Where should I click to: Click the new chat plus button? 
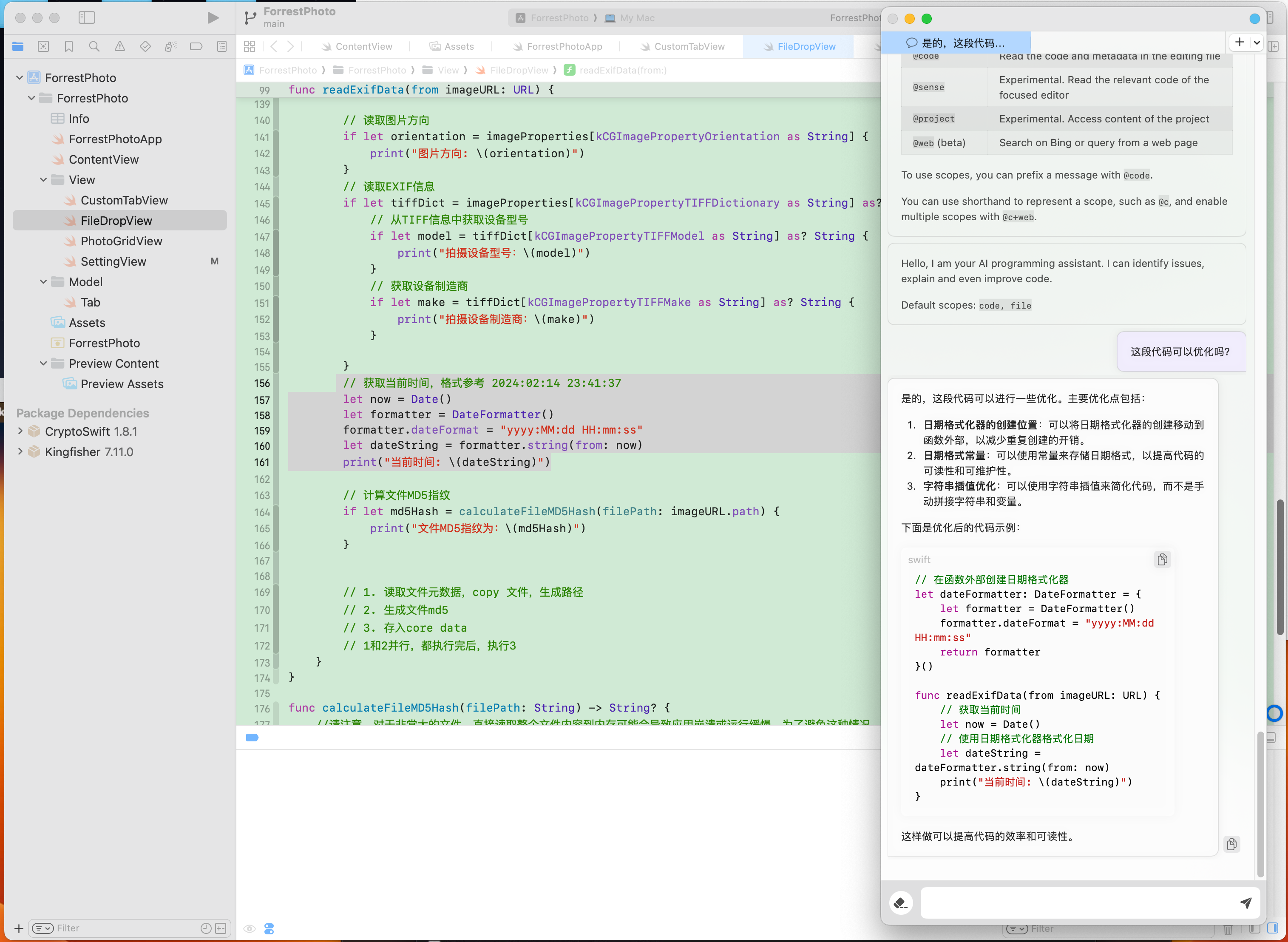tap(1239, 42)
